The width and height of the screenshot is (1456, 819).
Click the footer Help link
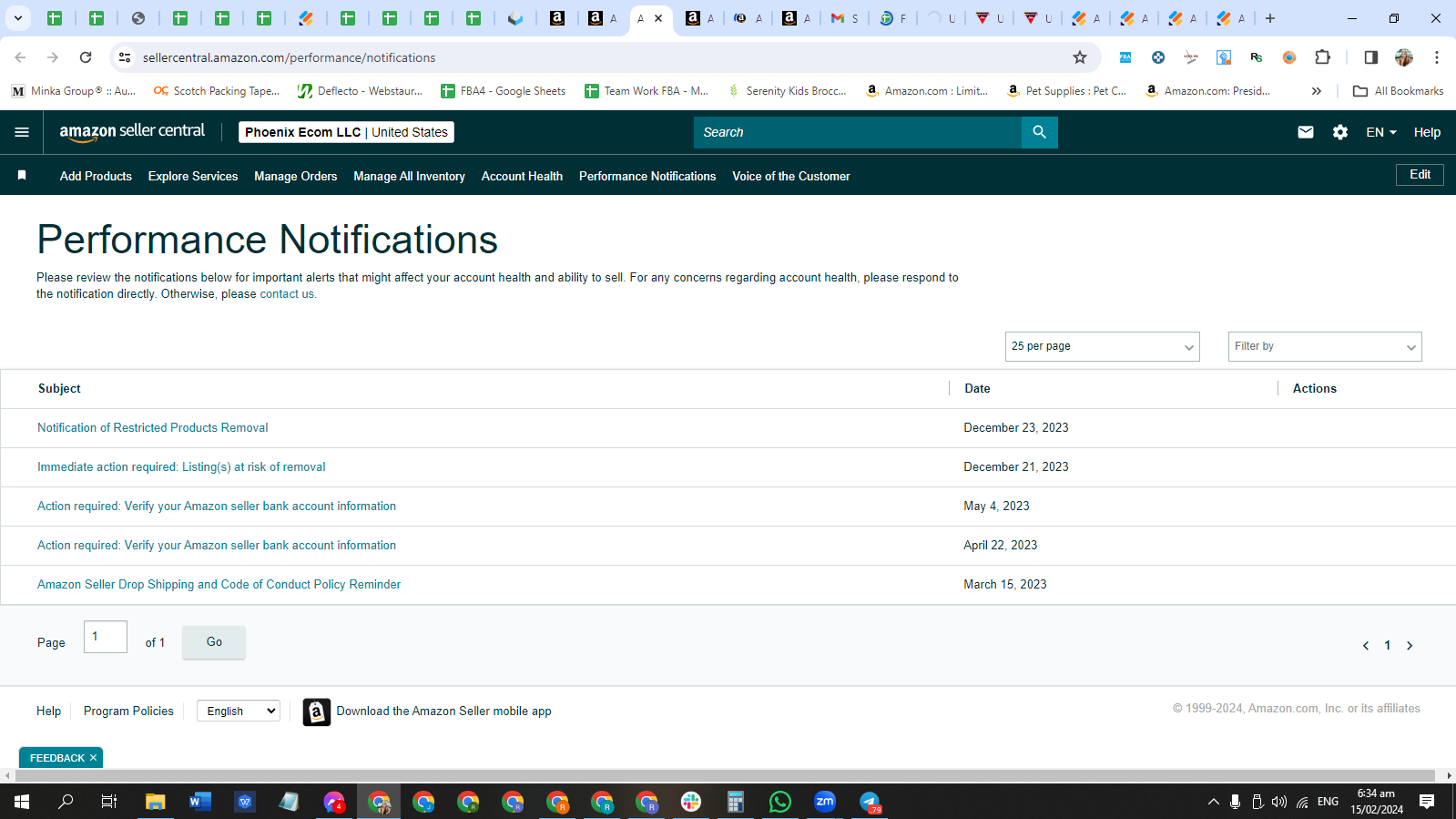click(x=48, y=711)
